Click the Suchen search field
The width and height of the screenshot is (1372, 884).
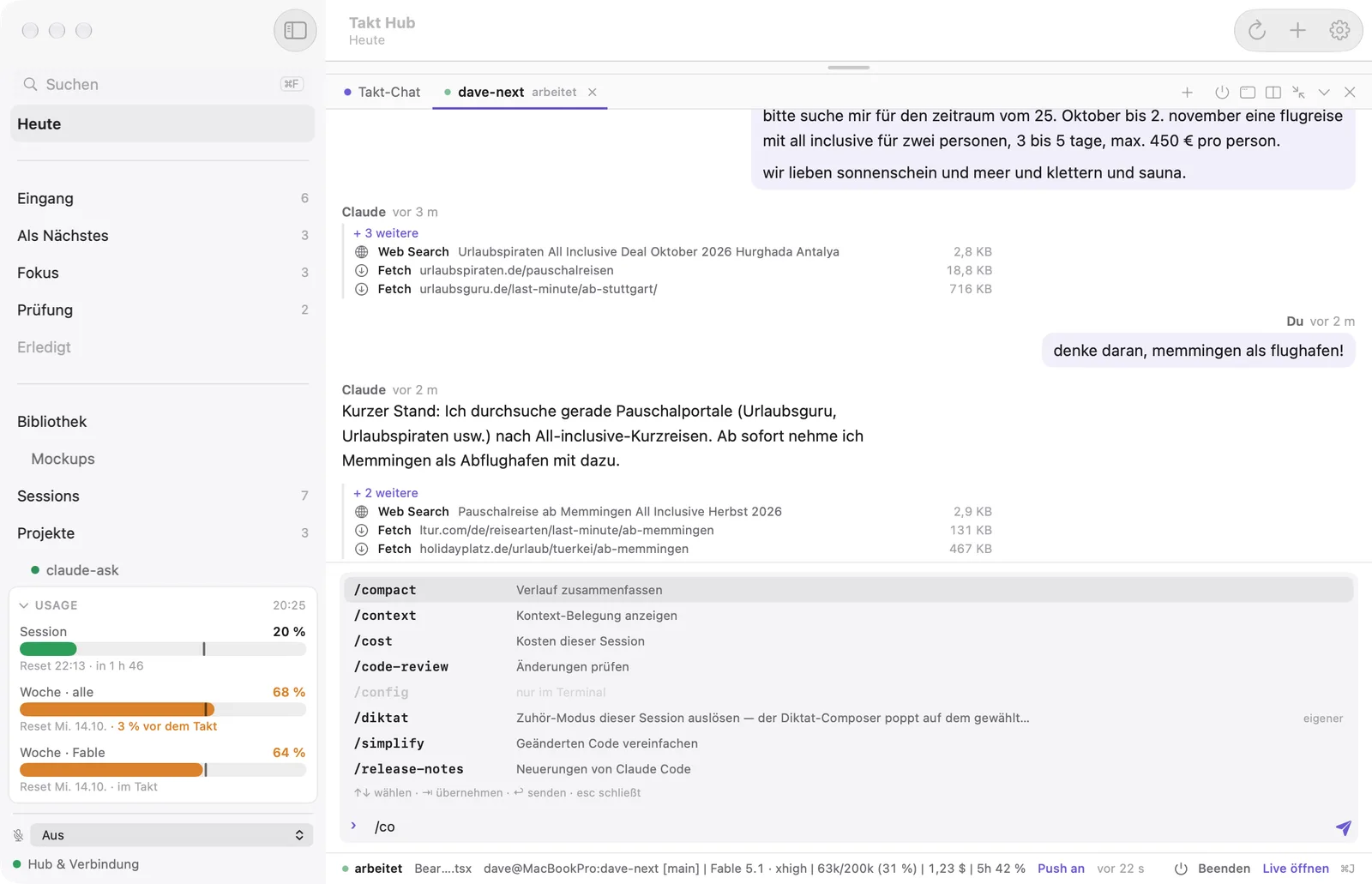162,84
